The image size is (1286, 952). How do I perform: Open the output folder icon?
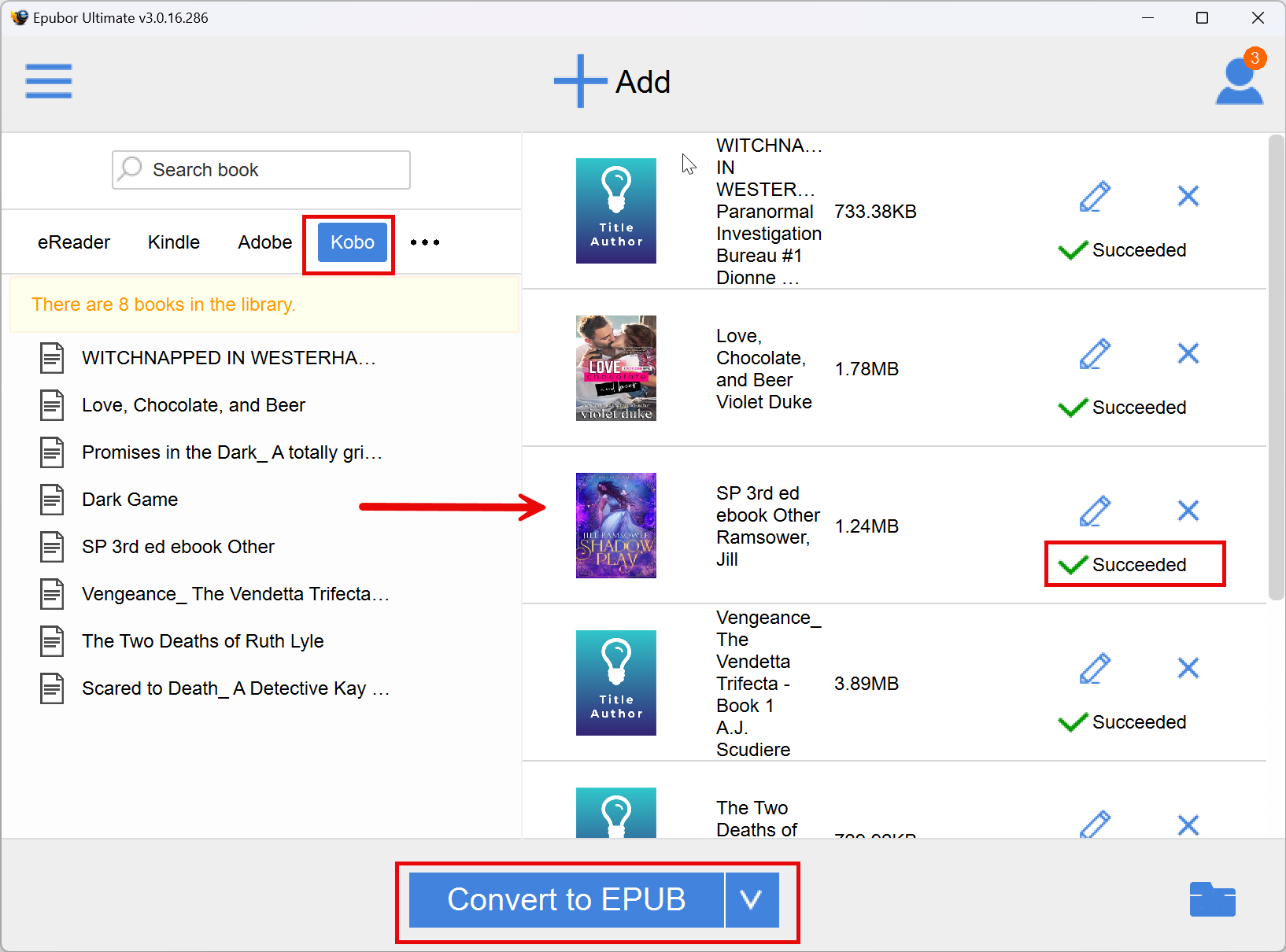(1212, 899)
